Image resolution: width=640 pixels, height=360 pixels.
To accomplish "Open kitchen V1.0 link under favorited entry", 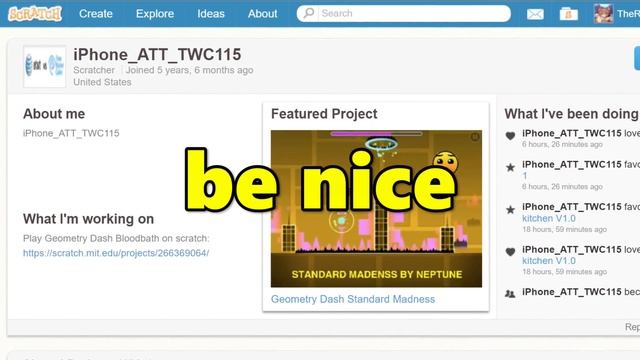I will coord(549,218).
